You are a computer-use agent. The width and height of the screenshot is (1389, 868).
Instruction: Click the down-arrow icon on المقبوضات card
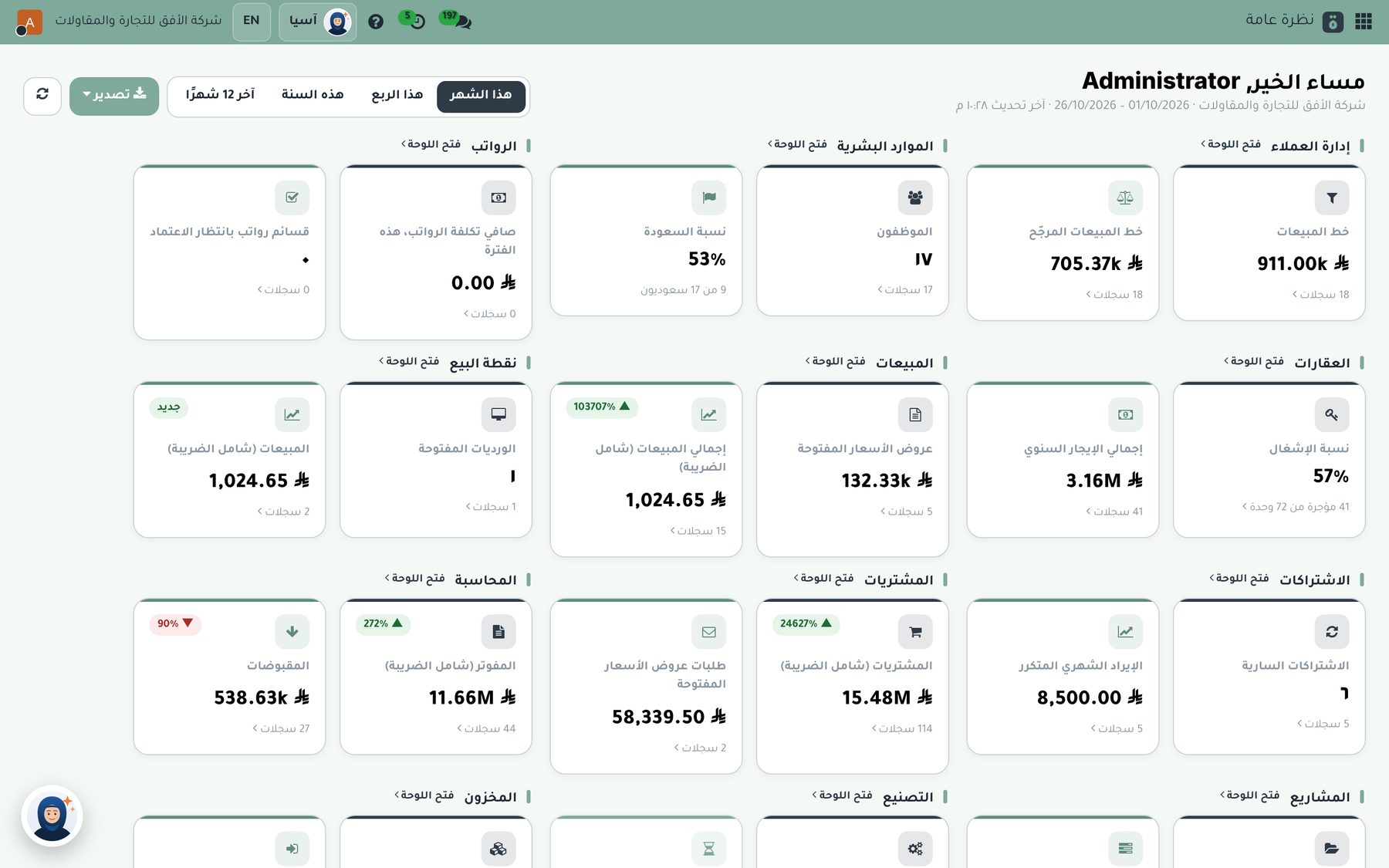click(x=292, y=631)
